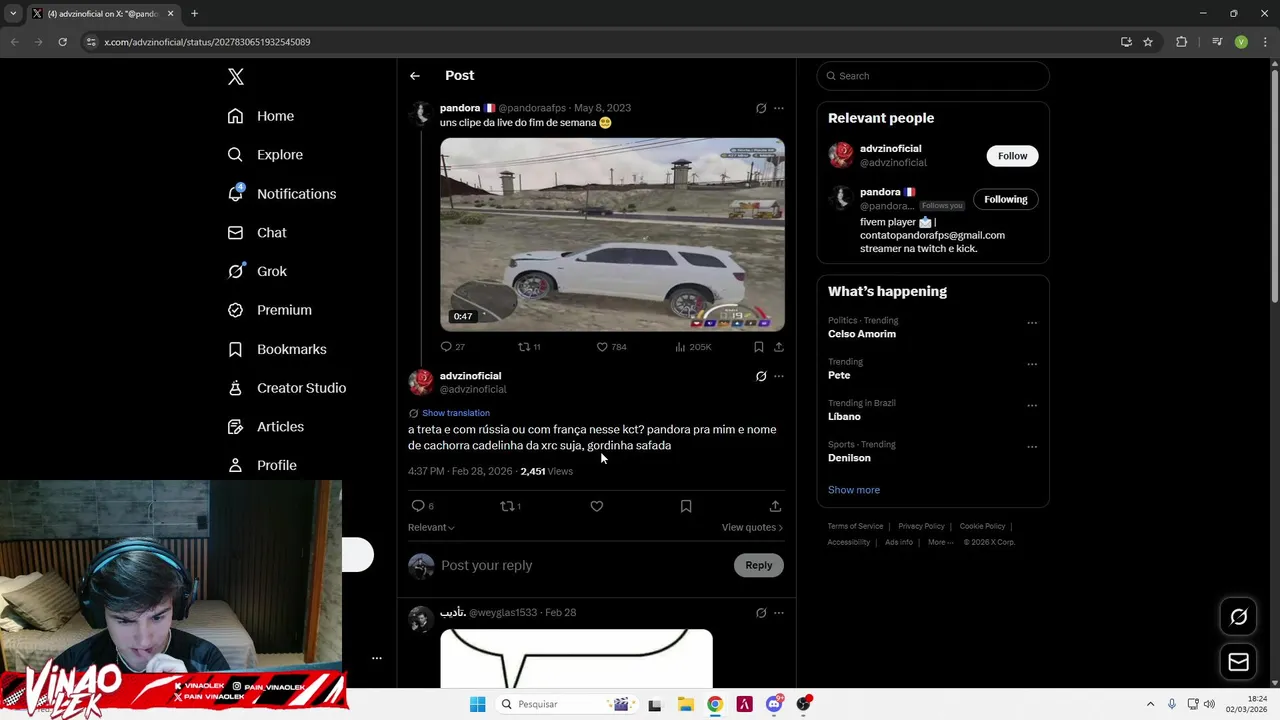The image size is (1280, 720).
Task: Open Profile in the sidebar
Action: (262, 465)
